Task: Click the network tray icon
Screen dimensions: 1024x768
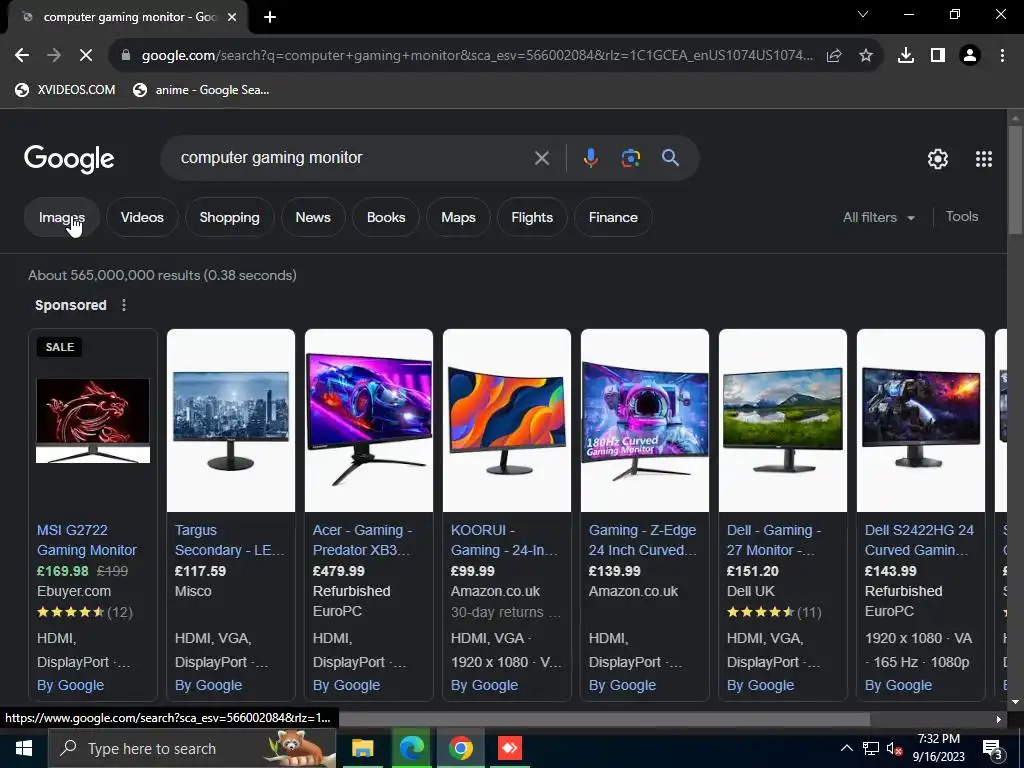Action: pos(871,748)
